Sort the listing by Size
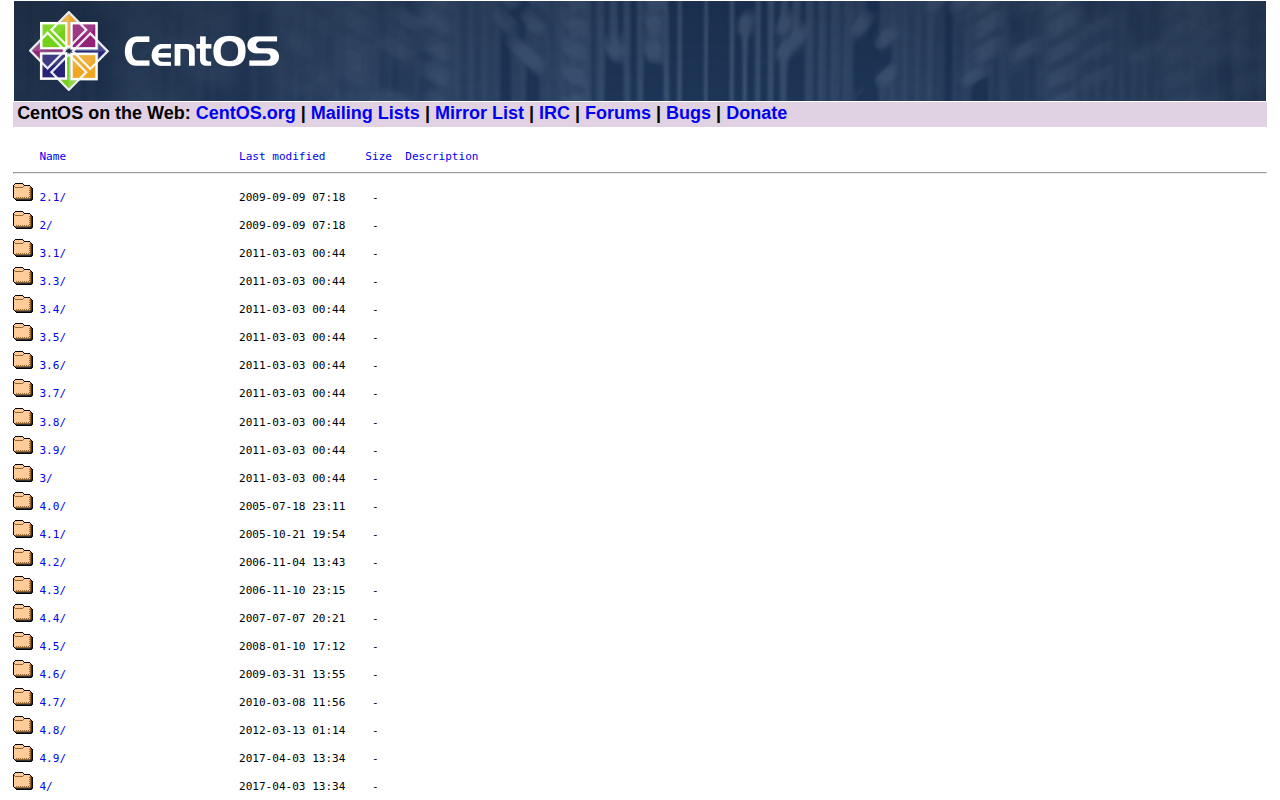1280x800 pixels. click(x=378, y=156)
